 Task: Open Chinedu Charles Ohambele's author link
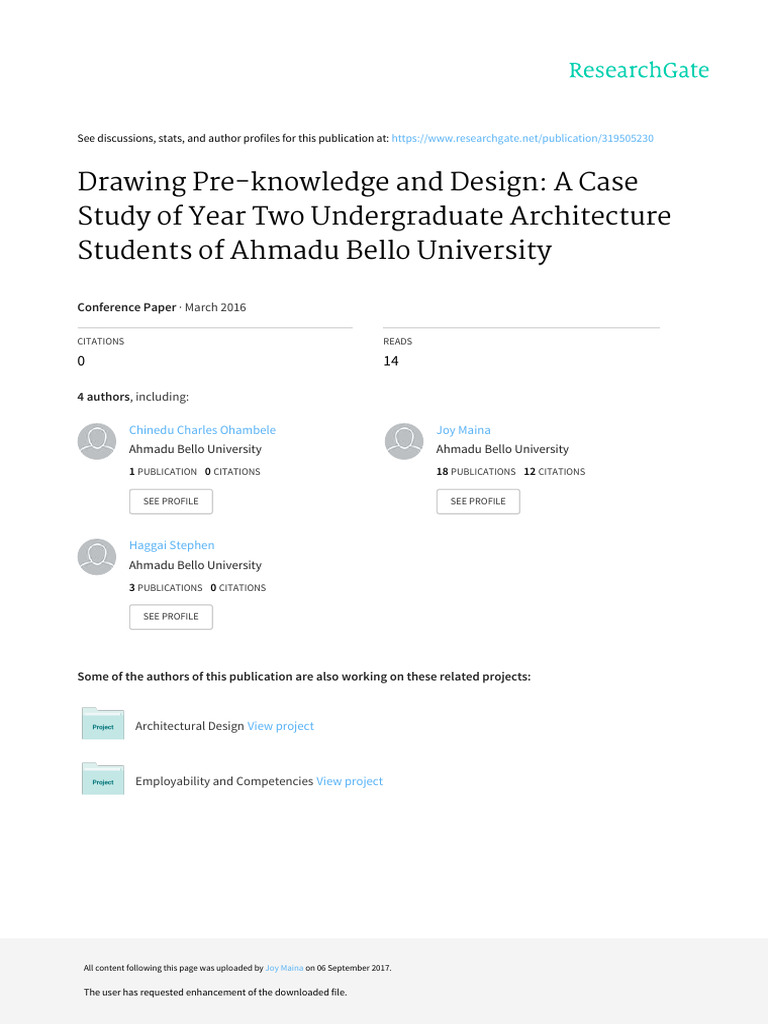(202, 430)
